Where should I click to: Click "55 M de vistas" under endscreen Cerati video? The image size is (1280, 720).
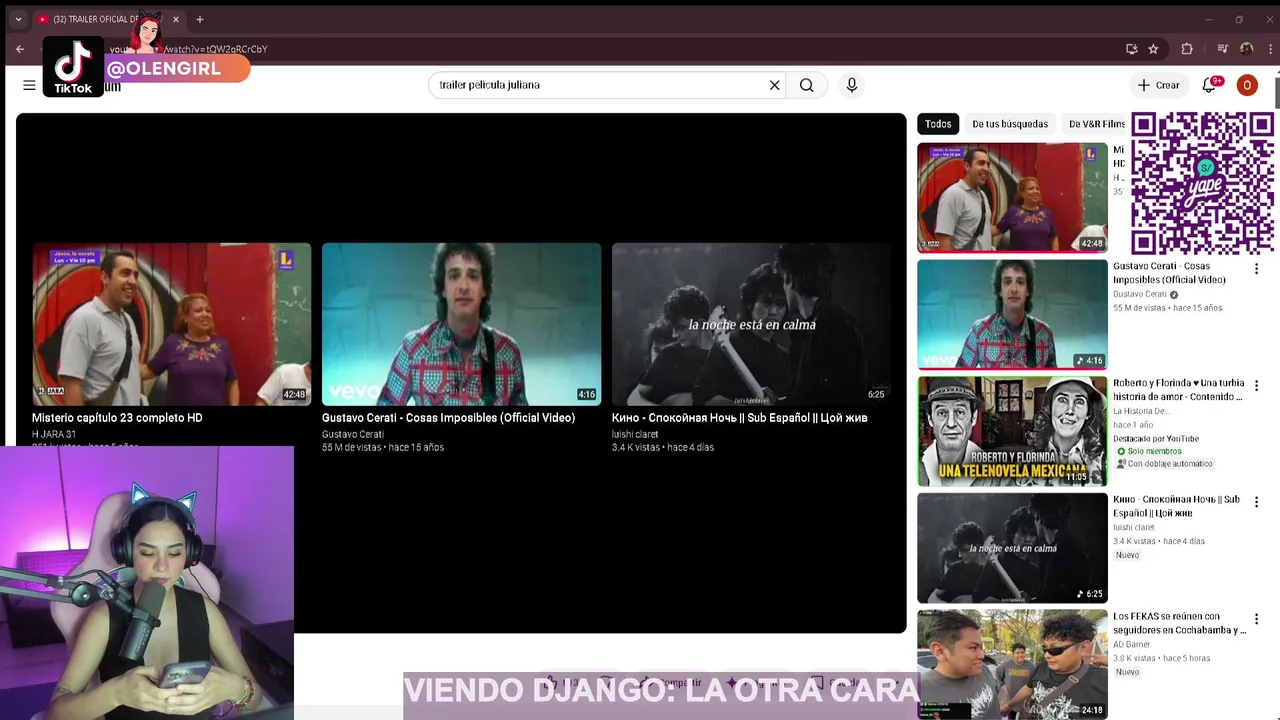coord(351,447)
